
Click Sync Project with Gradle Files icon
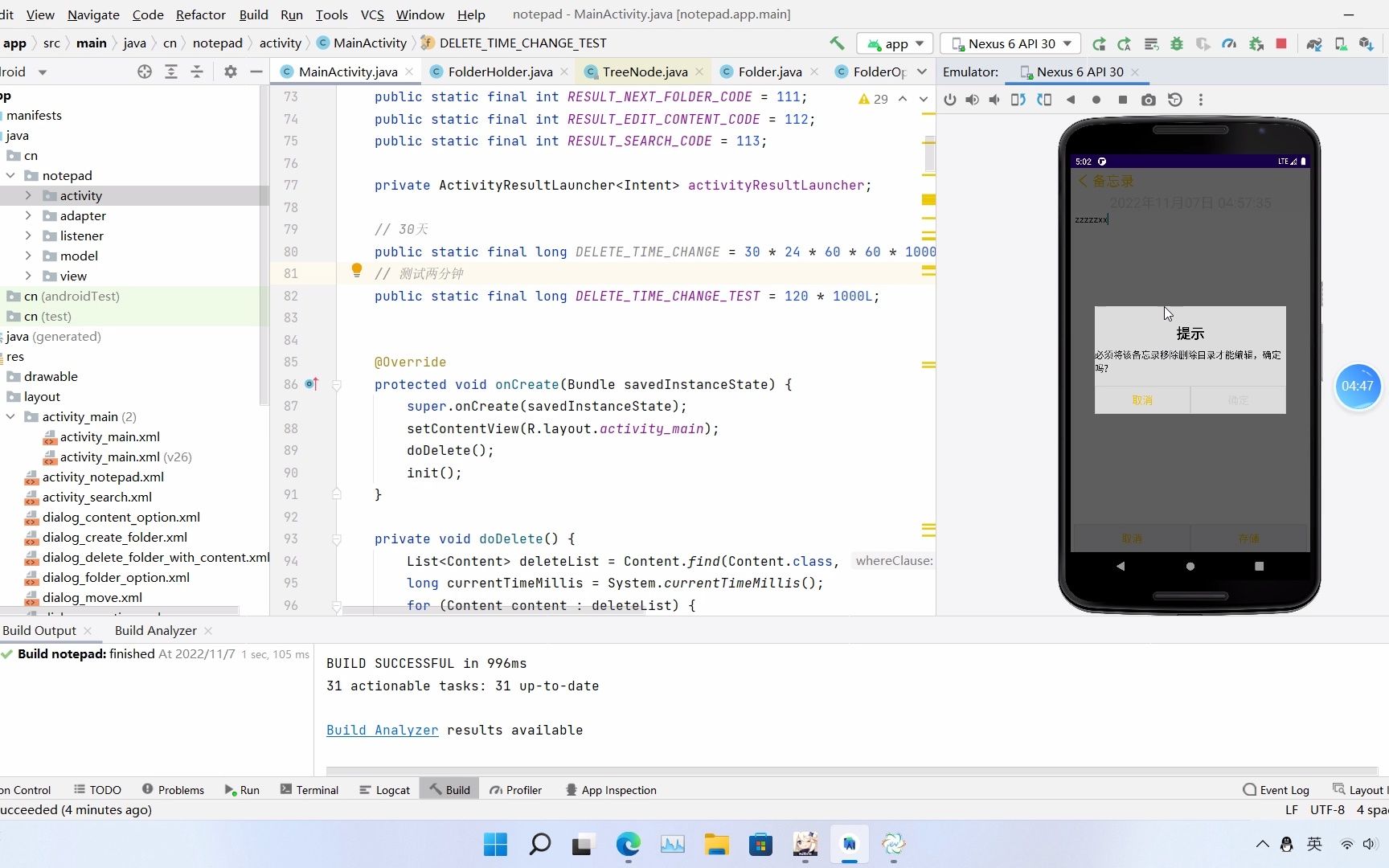click(1314, 43)
